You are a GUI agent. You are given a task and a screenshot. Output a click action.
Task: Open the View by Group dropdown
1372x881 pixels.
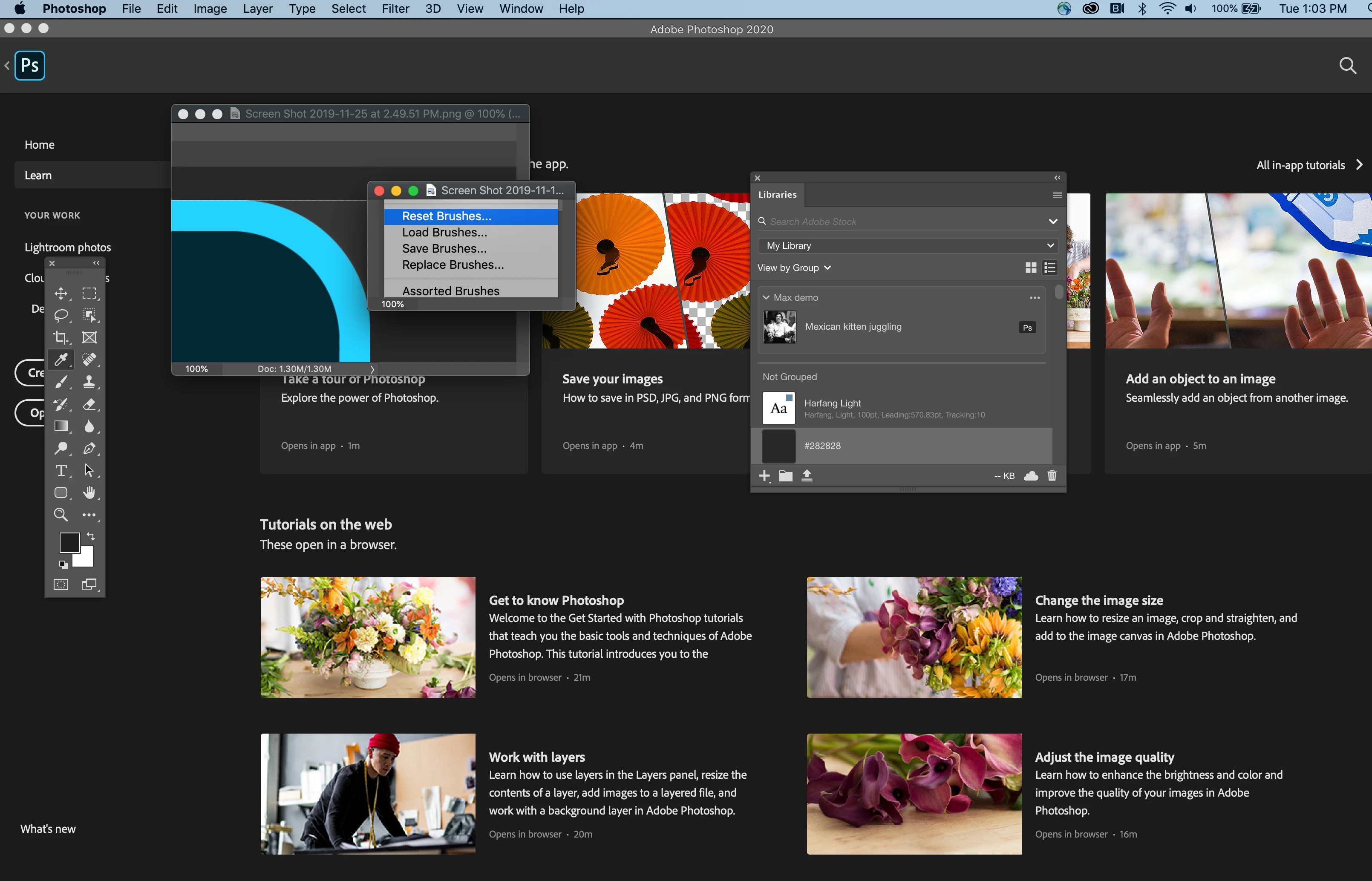793,268
